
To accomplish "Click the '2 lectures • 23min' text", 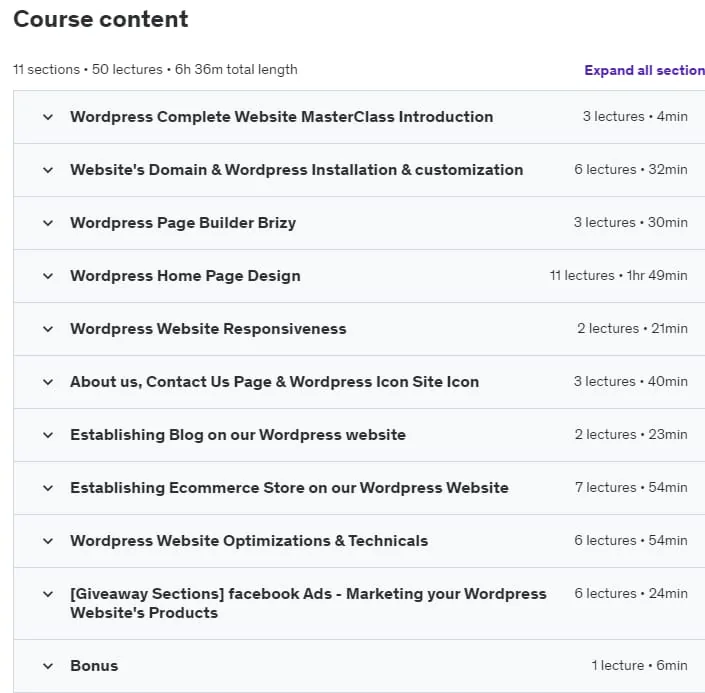I will pos(631,435).
